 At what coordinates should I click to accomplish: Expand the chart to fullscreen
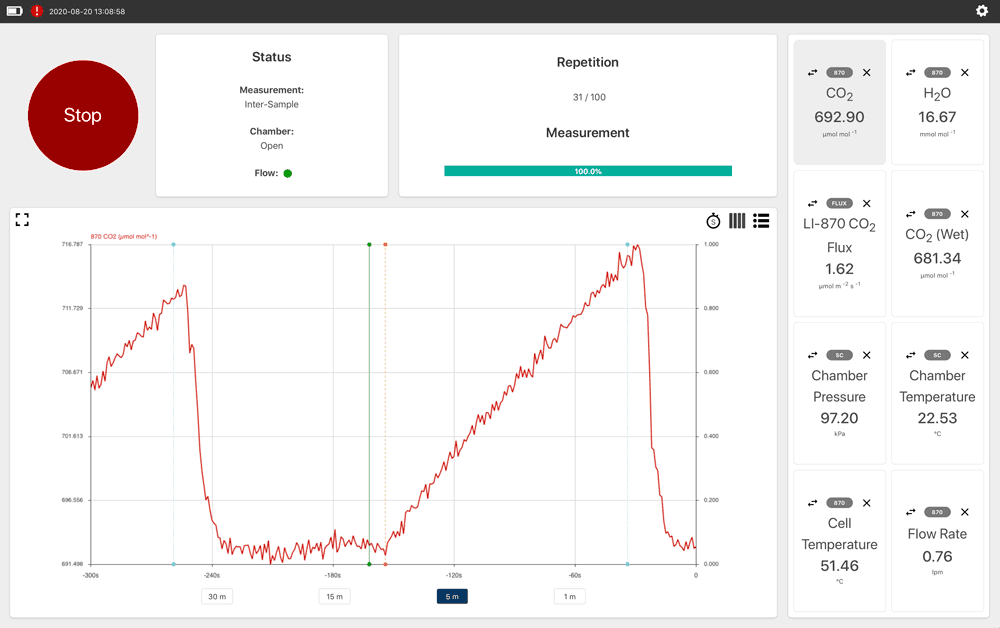pyautogui.click(x=22, y=219)
